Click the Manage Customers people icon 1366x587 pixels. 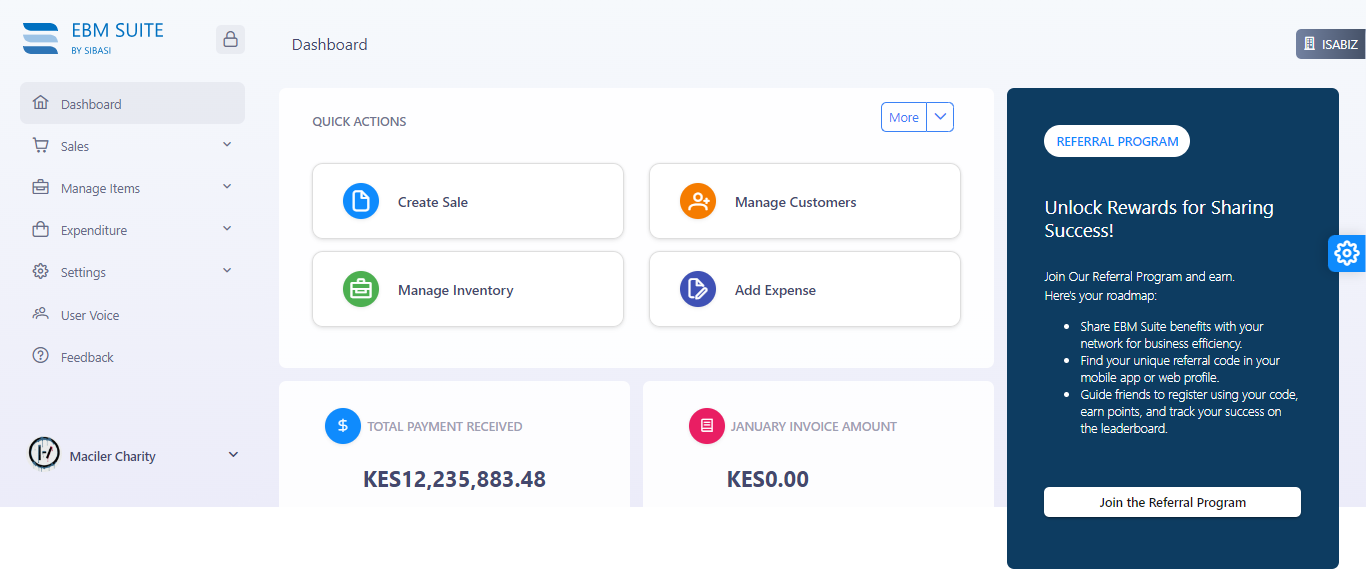click(x=697, y=200)
